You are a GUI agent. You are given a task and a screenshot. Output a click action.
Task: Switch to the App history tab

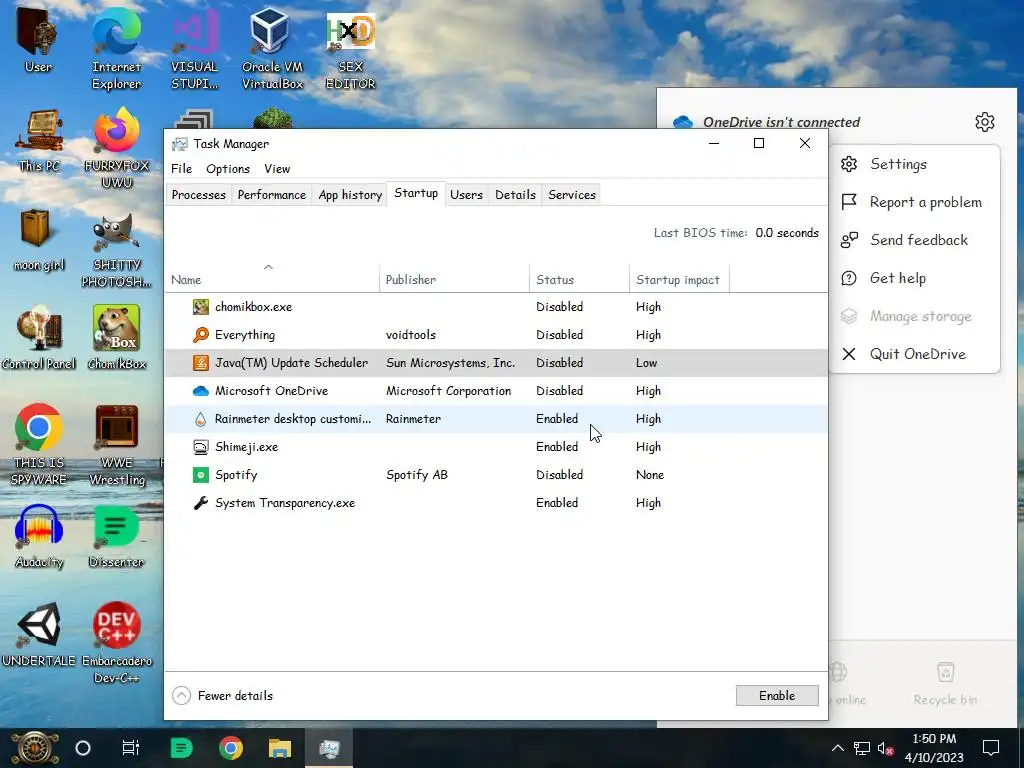(350, 195)
